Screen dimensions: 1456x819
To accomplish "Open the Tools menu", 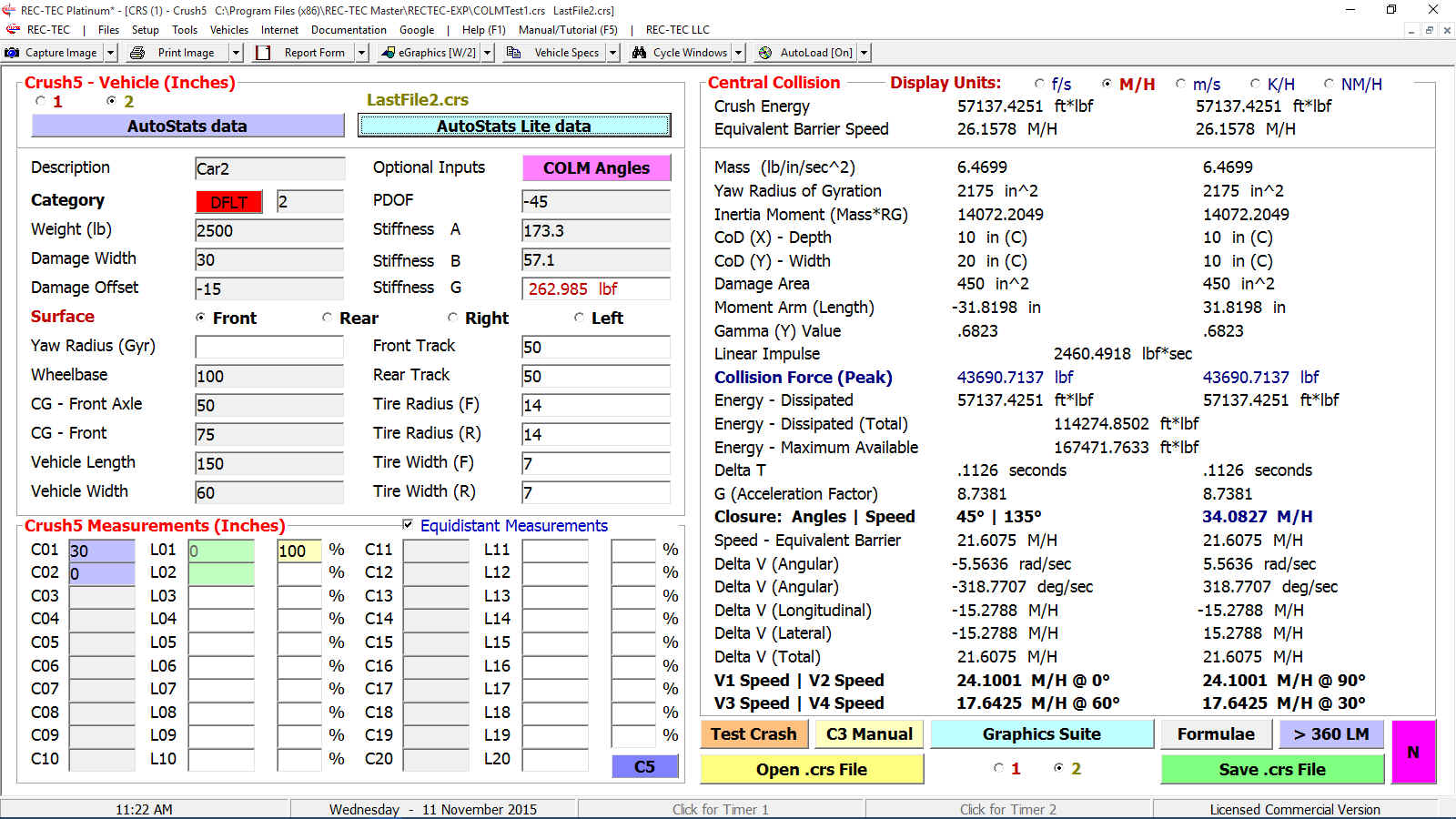I will point(185,30).
